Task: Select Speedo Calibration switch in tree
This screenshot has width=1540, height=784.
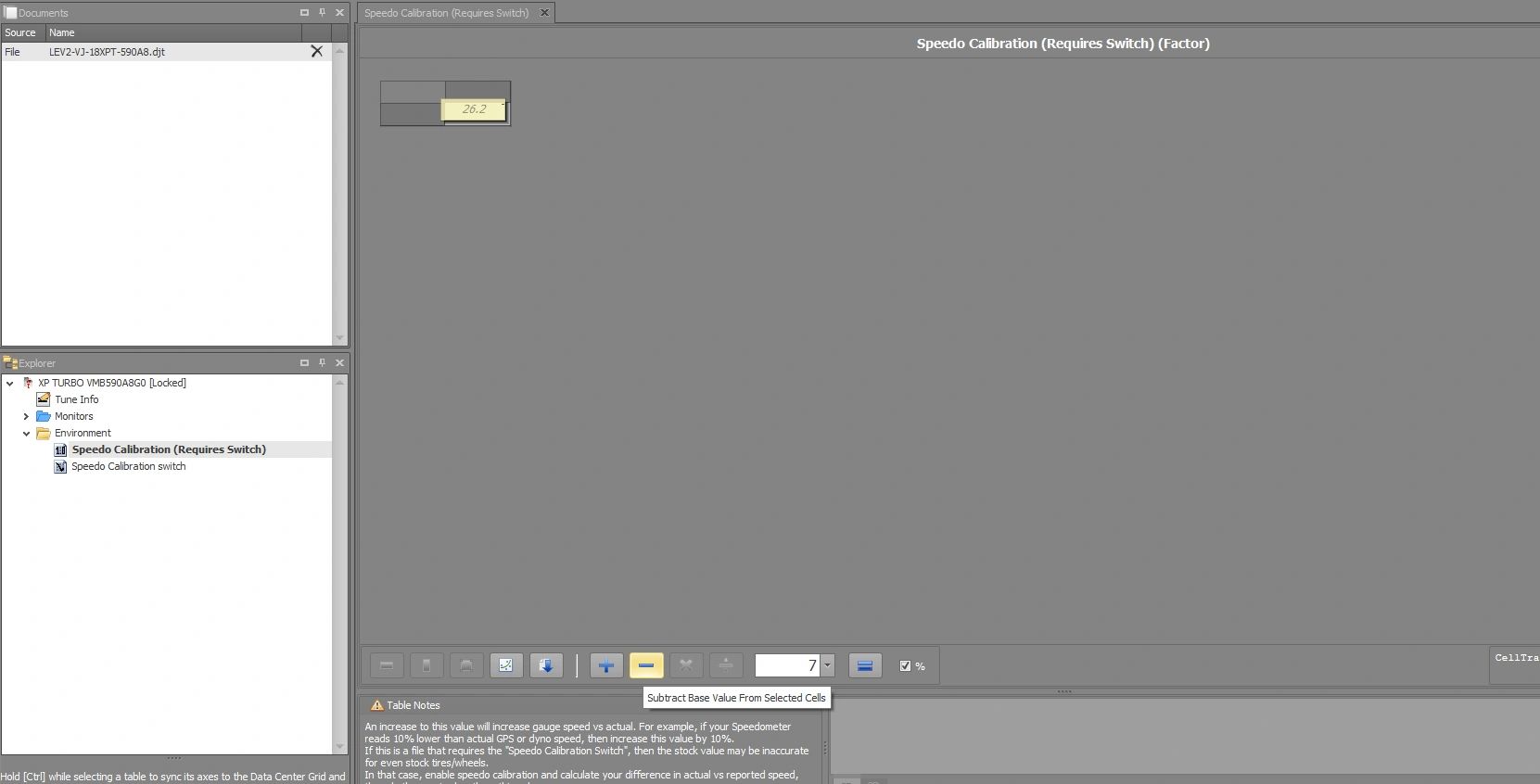Action: tap(129, 466)
